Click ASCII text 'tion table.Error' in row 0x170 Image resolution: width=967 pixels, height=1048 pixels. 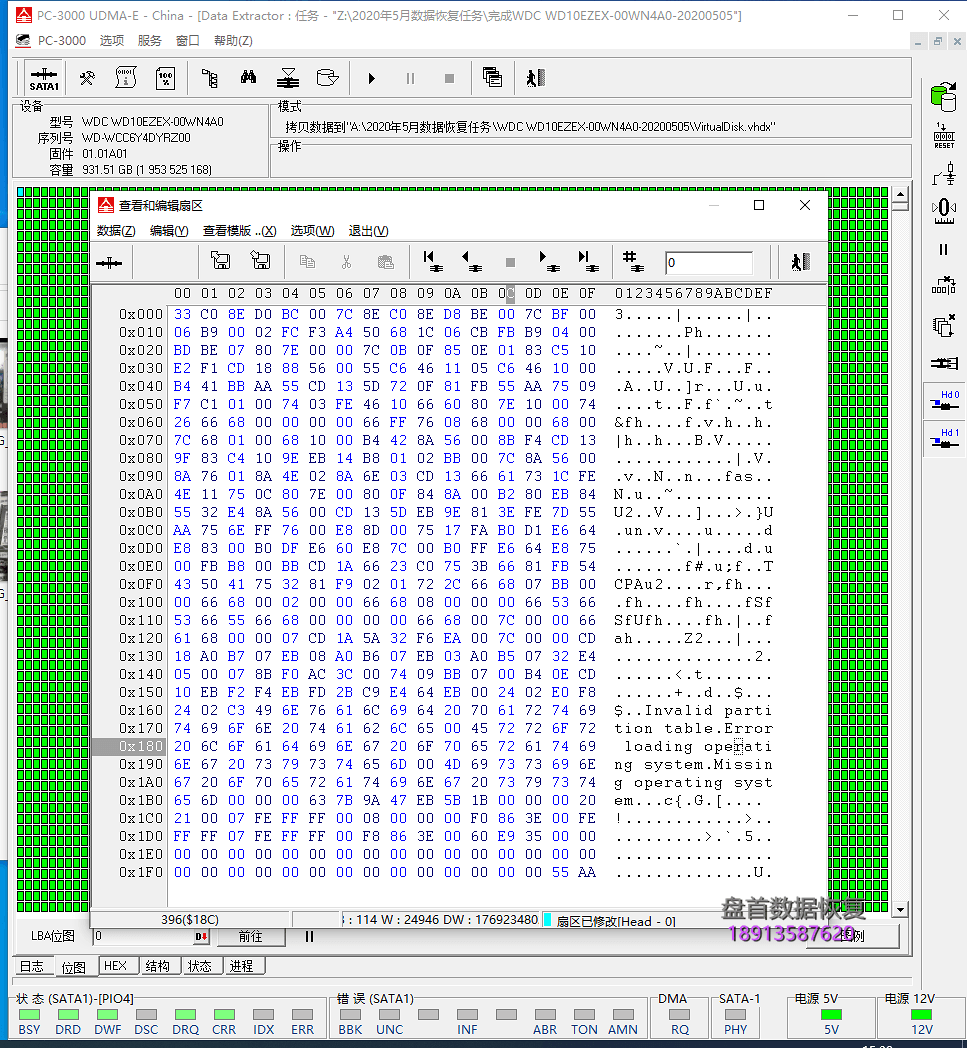[x=693, y=729]
